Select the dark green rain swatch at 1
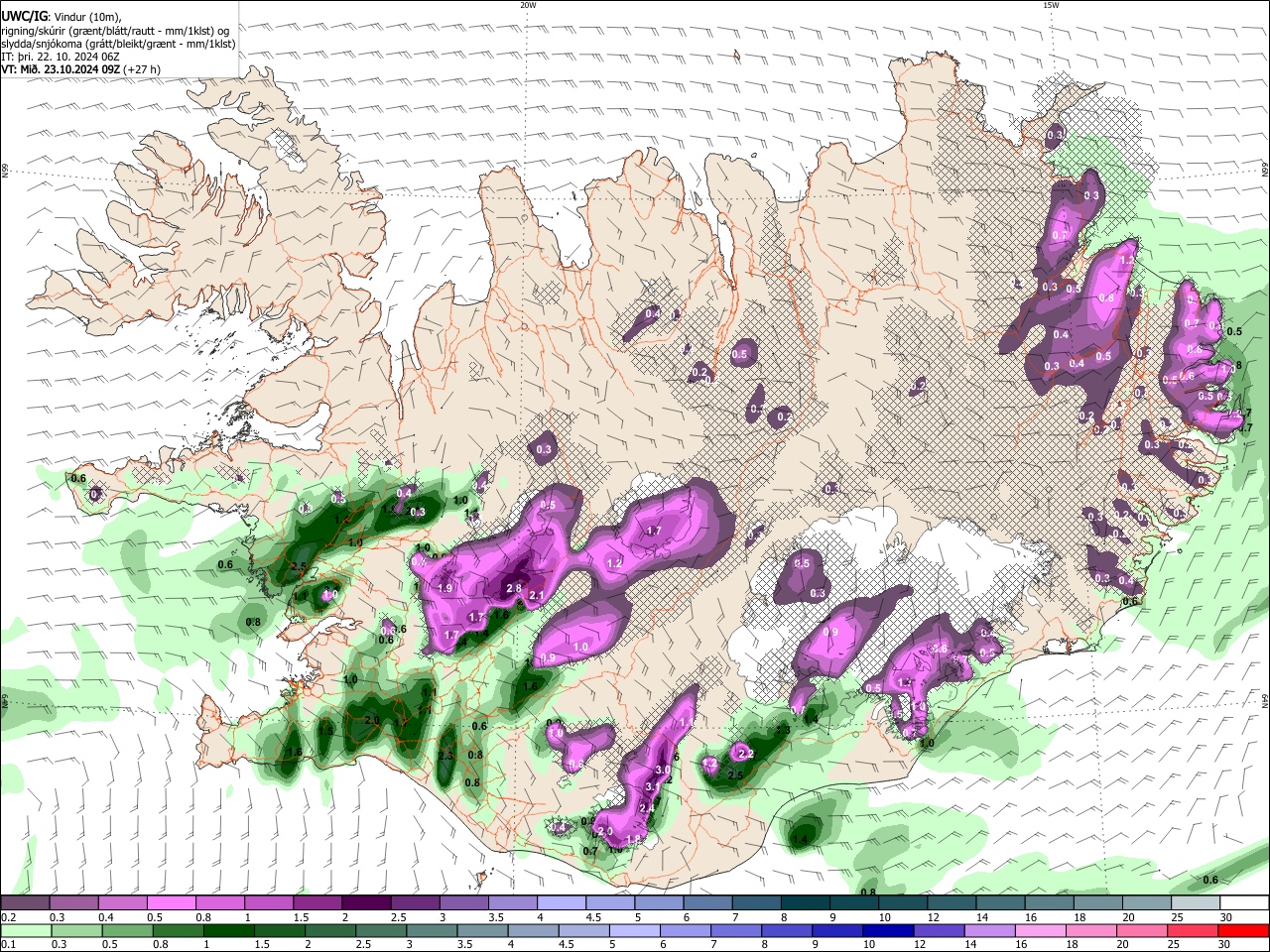 coord(229,931)
